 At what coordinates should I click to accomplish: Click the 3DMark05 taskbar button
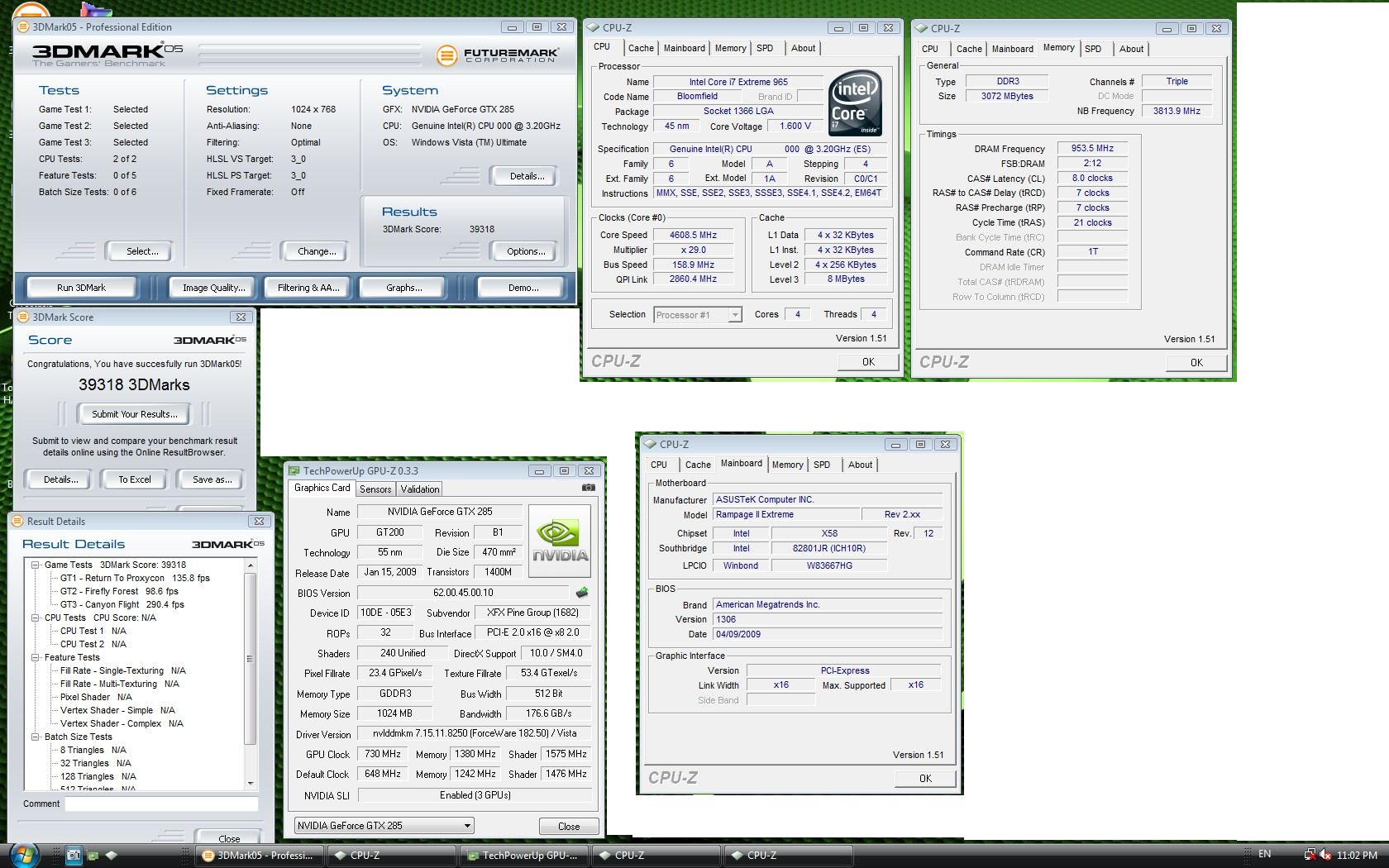point(260,855)
